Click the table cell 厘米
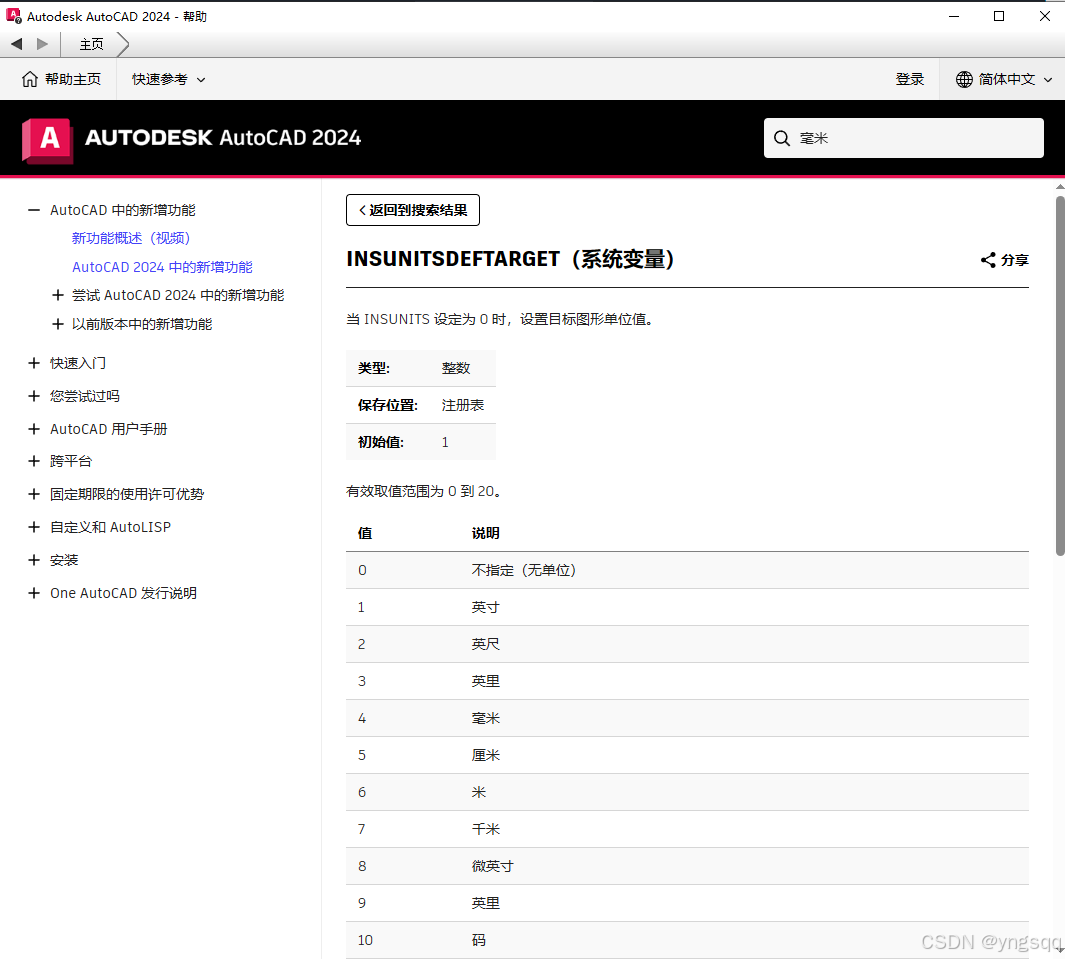This screenshot has width=1065, height=959. click(x=486, y=755)
